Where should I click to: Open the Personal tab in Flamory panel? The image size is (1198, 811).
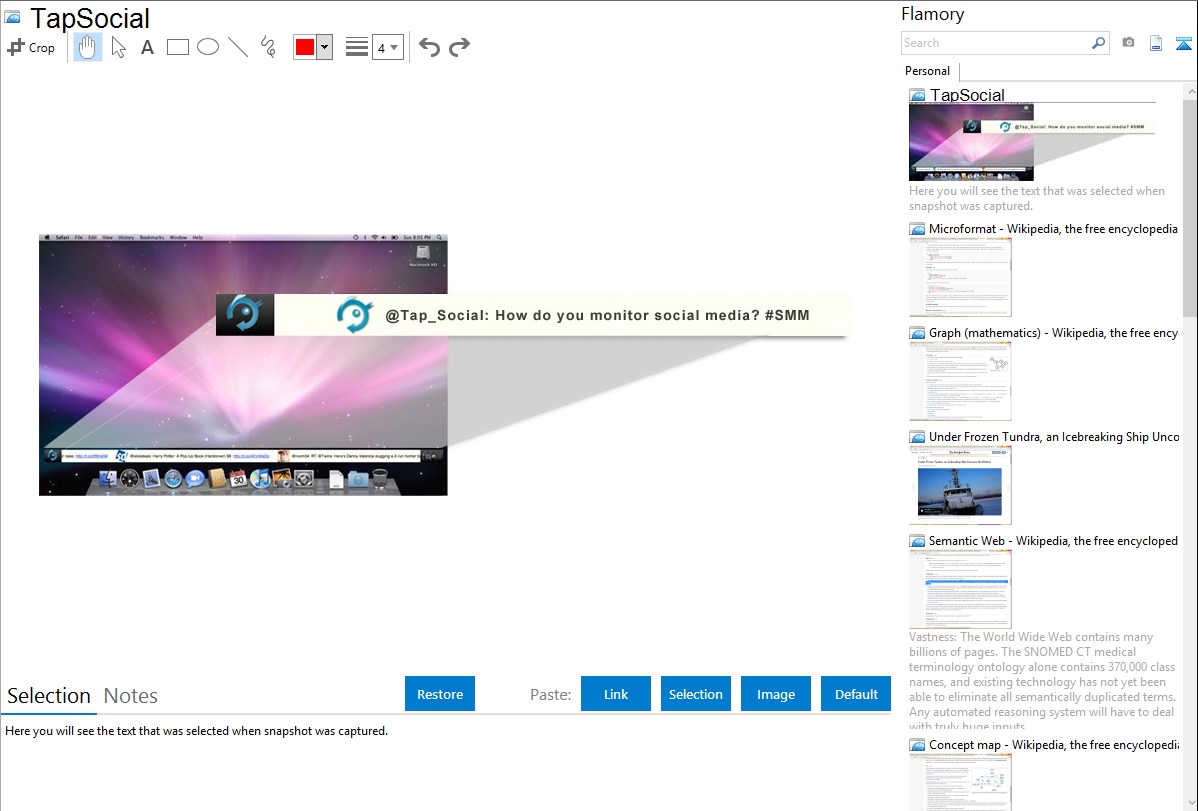coord(927,71)
